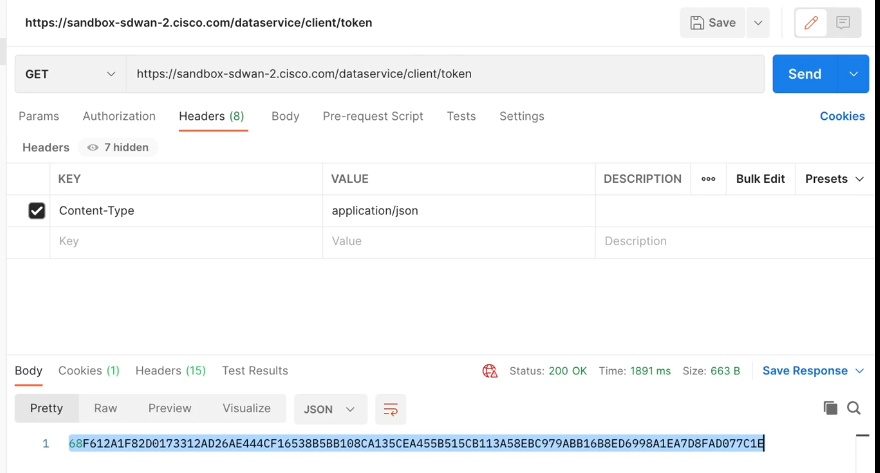Click the line number 1 in response
This screenshot has height=473, width=880.
click(45, 444)
